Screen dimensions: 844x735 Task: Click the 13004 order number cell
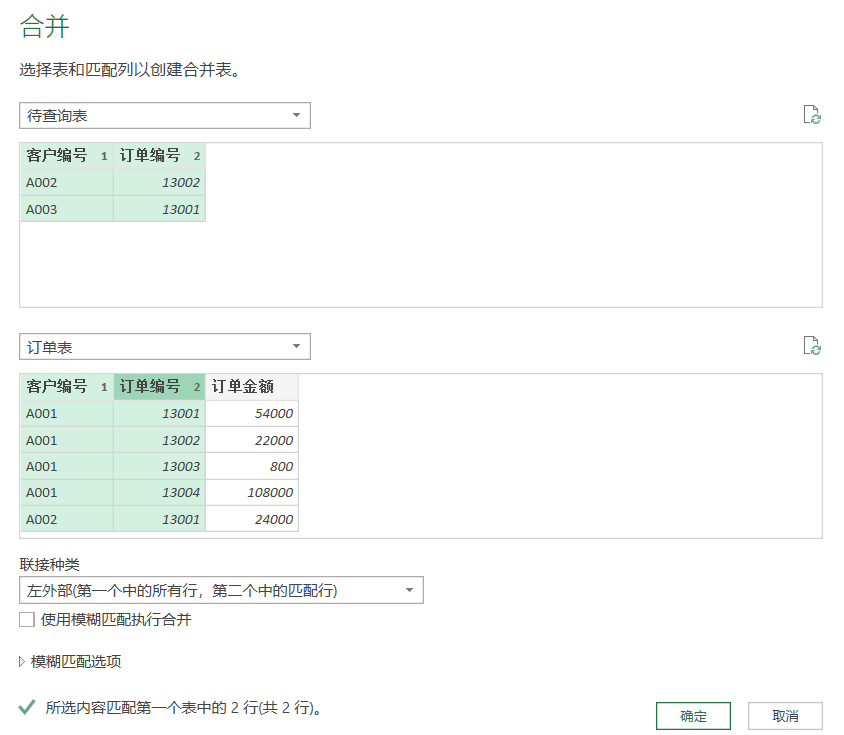[159, 492]
